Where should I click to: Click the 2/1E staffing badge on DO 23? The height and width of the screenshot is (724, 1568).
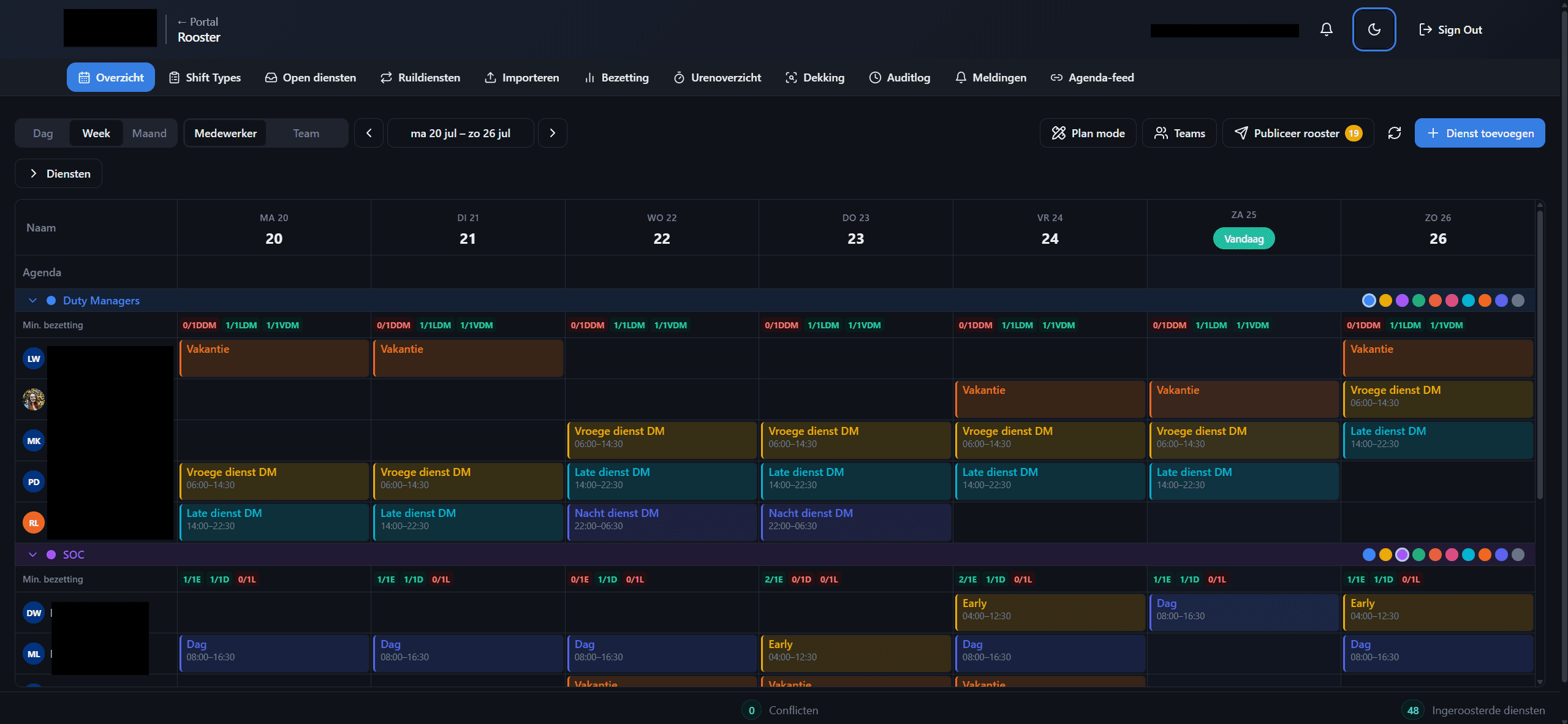tap(774, 579)
